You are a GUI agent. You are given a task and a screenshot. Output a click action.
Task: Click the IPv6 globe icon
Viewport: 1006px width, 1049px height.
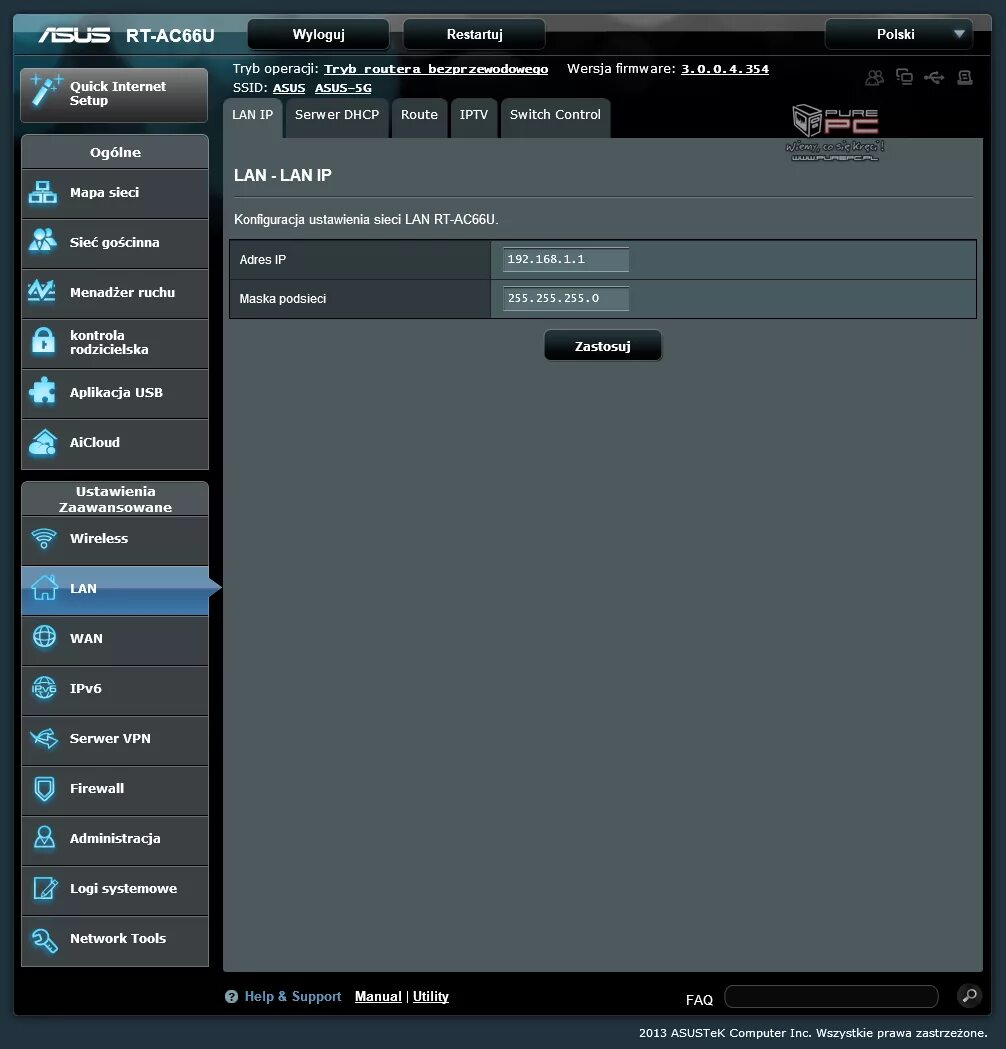[44, 687]
